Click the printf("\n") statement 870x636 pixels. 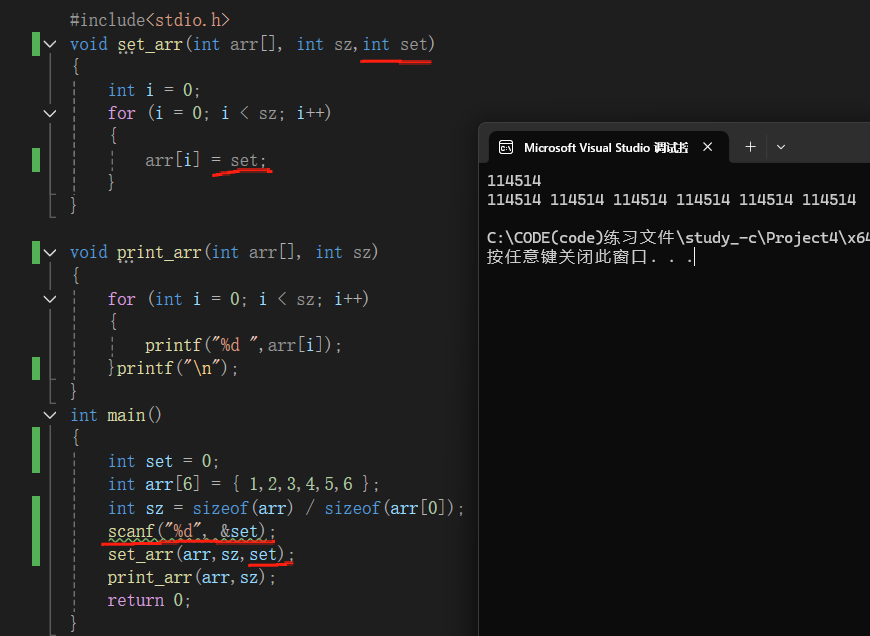(x=178, y=368)
